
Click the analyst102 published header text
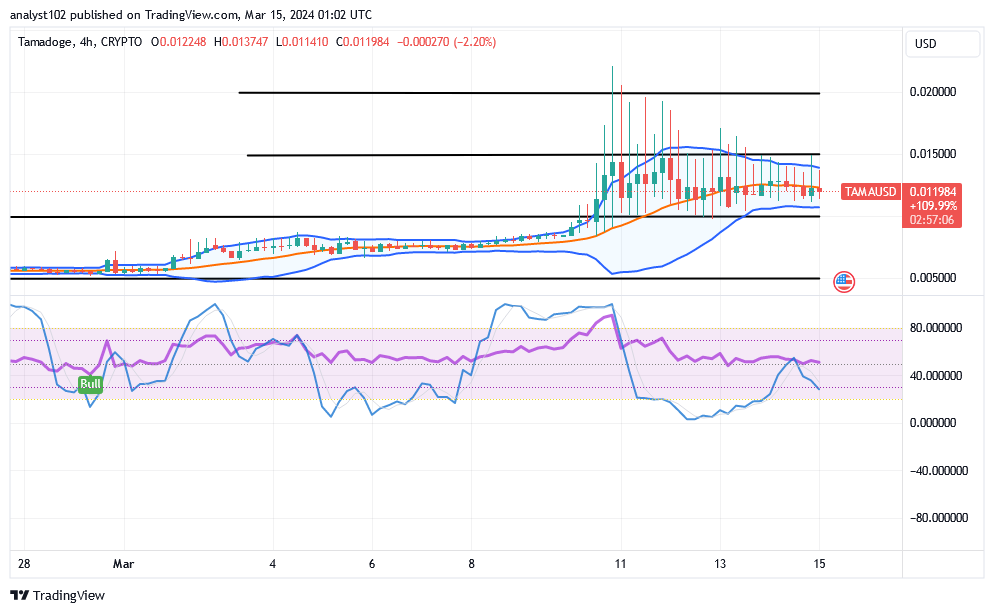pos(191,15)
